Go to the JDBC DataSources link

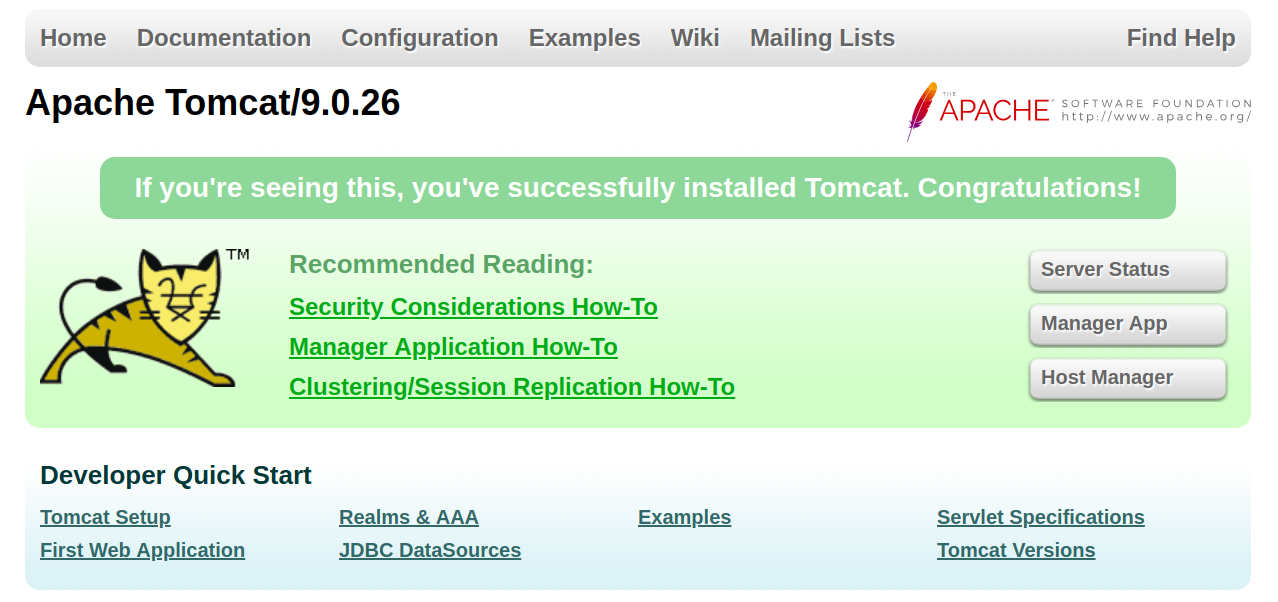pyautogui.click(x=430, y=550)
